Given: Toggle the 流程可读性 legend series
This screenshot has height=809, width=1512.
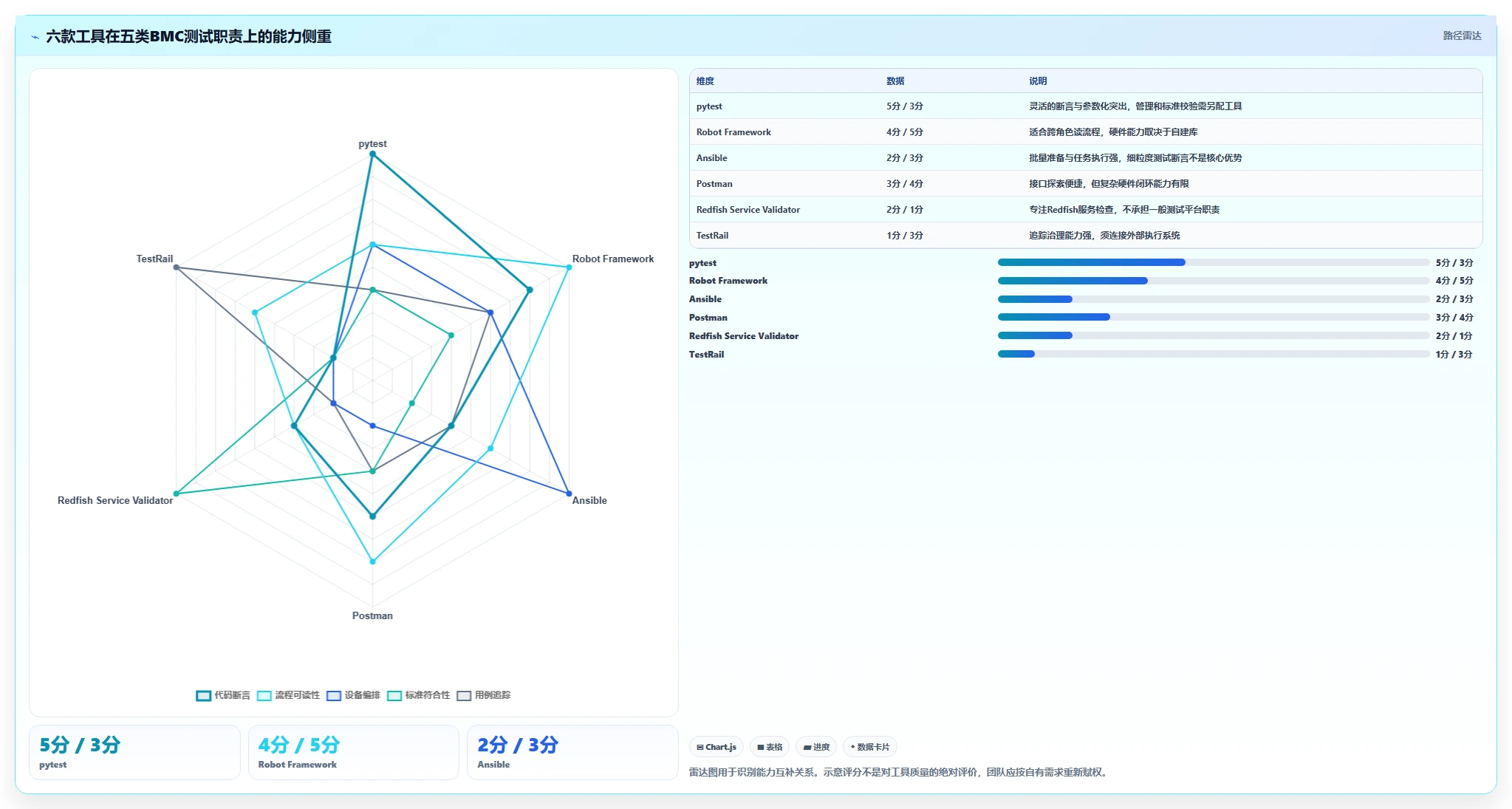Looking at the screenshot, I should coord(288,695).
